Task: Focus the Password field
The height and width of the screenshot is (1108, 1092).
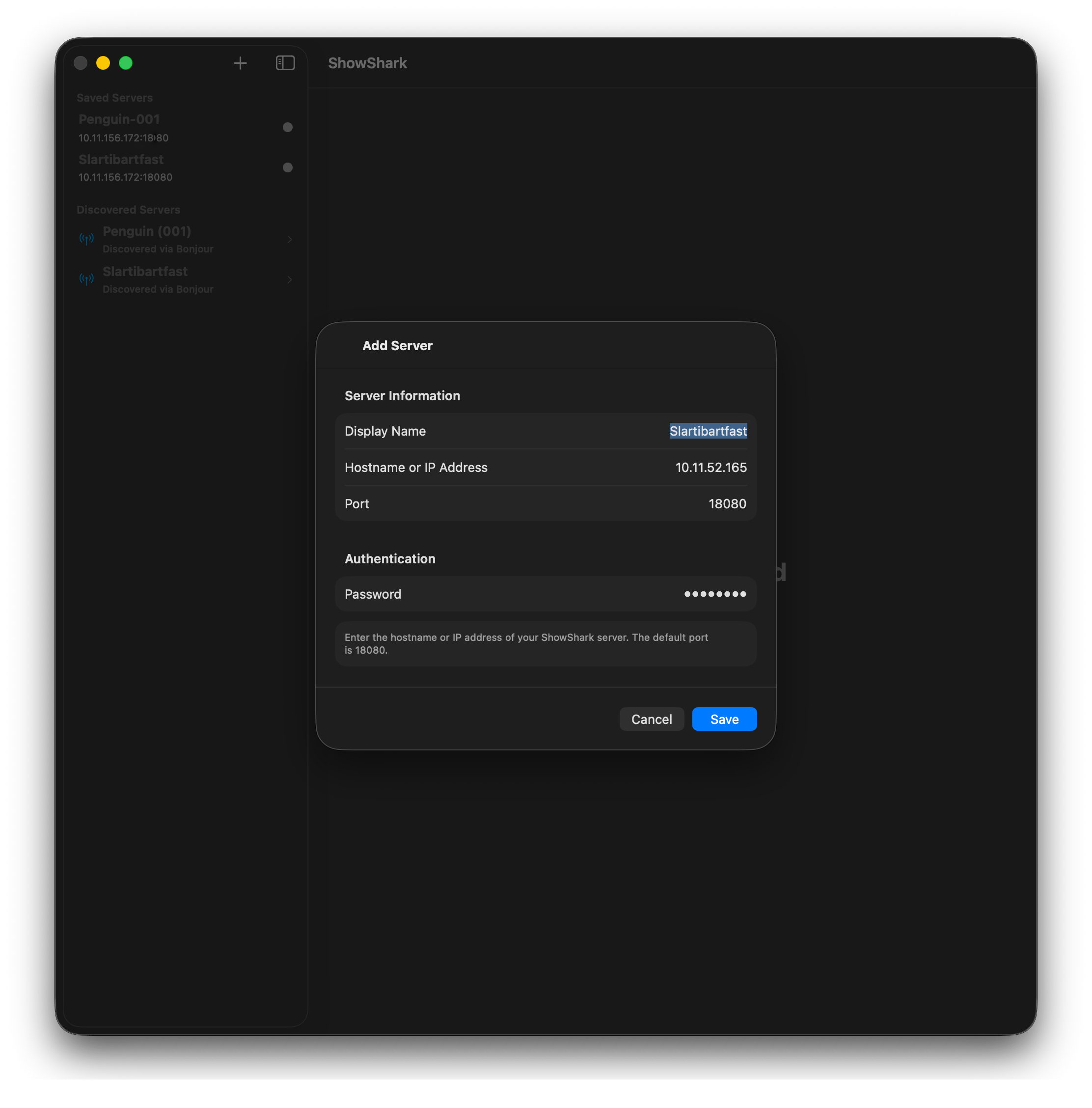Action: (x=714, y=594)
